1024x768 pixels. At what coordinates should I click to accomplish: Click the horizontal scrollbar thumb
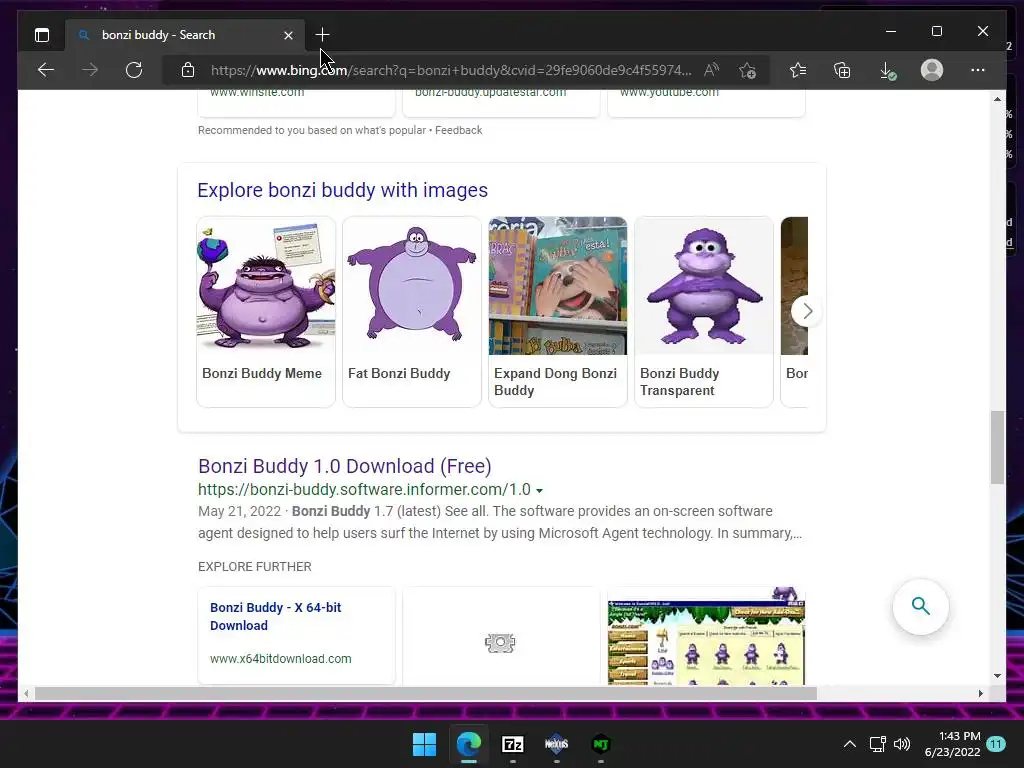[426, 694]
